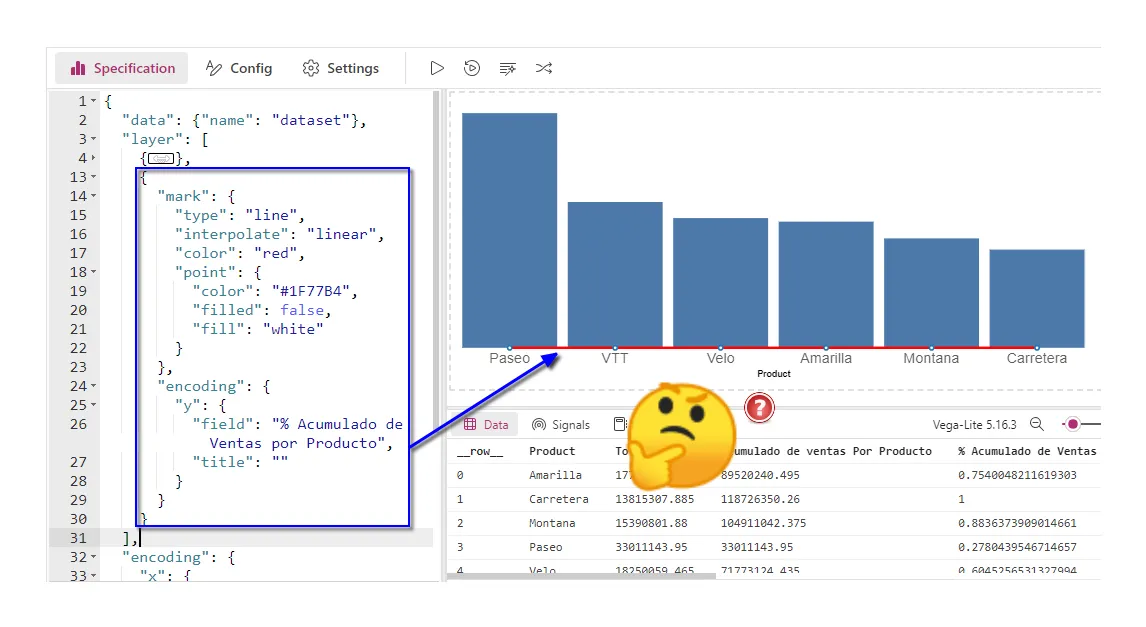Screen dimensions: 1146x627
Task: Click the Apply changes play icon
Action: (x=437, y=68)
